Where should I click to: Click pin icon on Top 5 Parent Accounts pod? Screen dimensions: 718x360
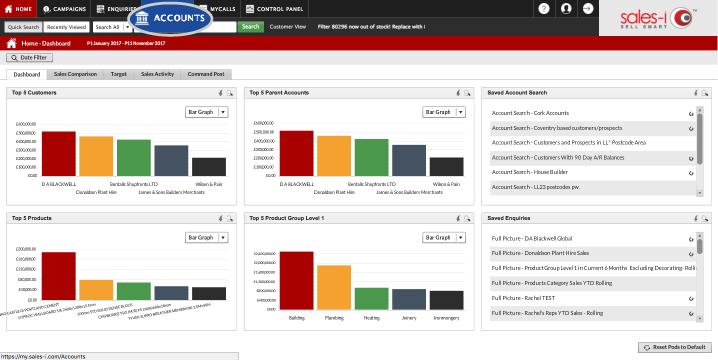point(458,93)
